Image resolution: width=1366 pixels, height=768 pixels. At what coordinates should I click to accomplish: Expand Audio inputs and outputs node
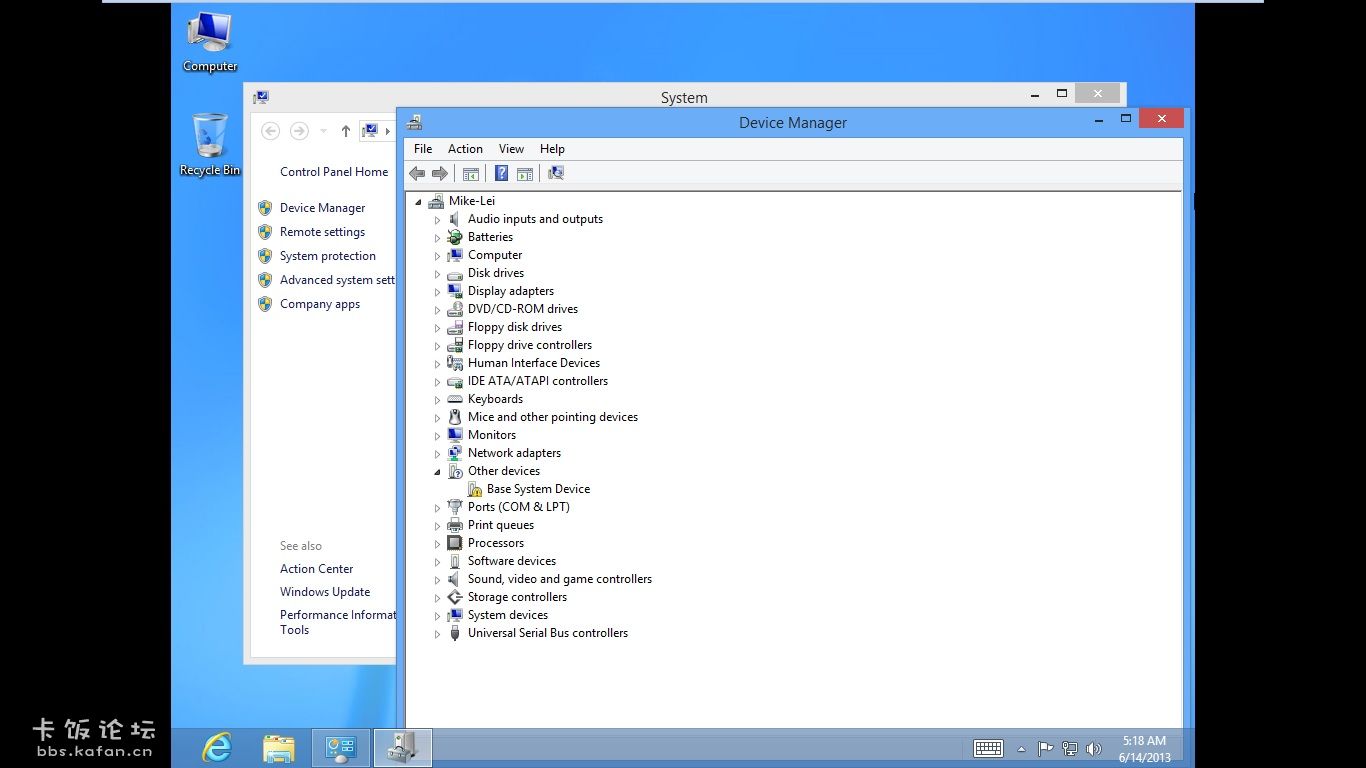[437, 220]
